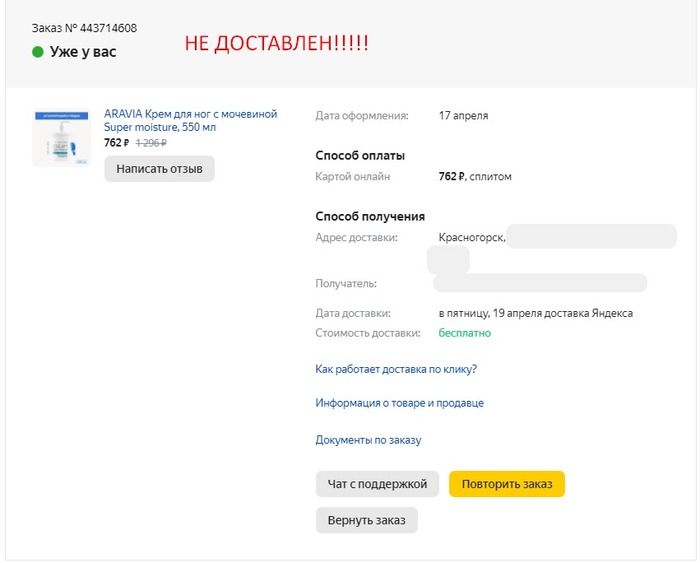Click the current price '762 ₽'
Screen dimensions: 700x563
point(117,143)
